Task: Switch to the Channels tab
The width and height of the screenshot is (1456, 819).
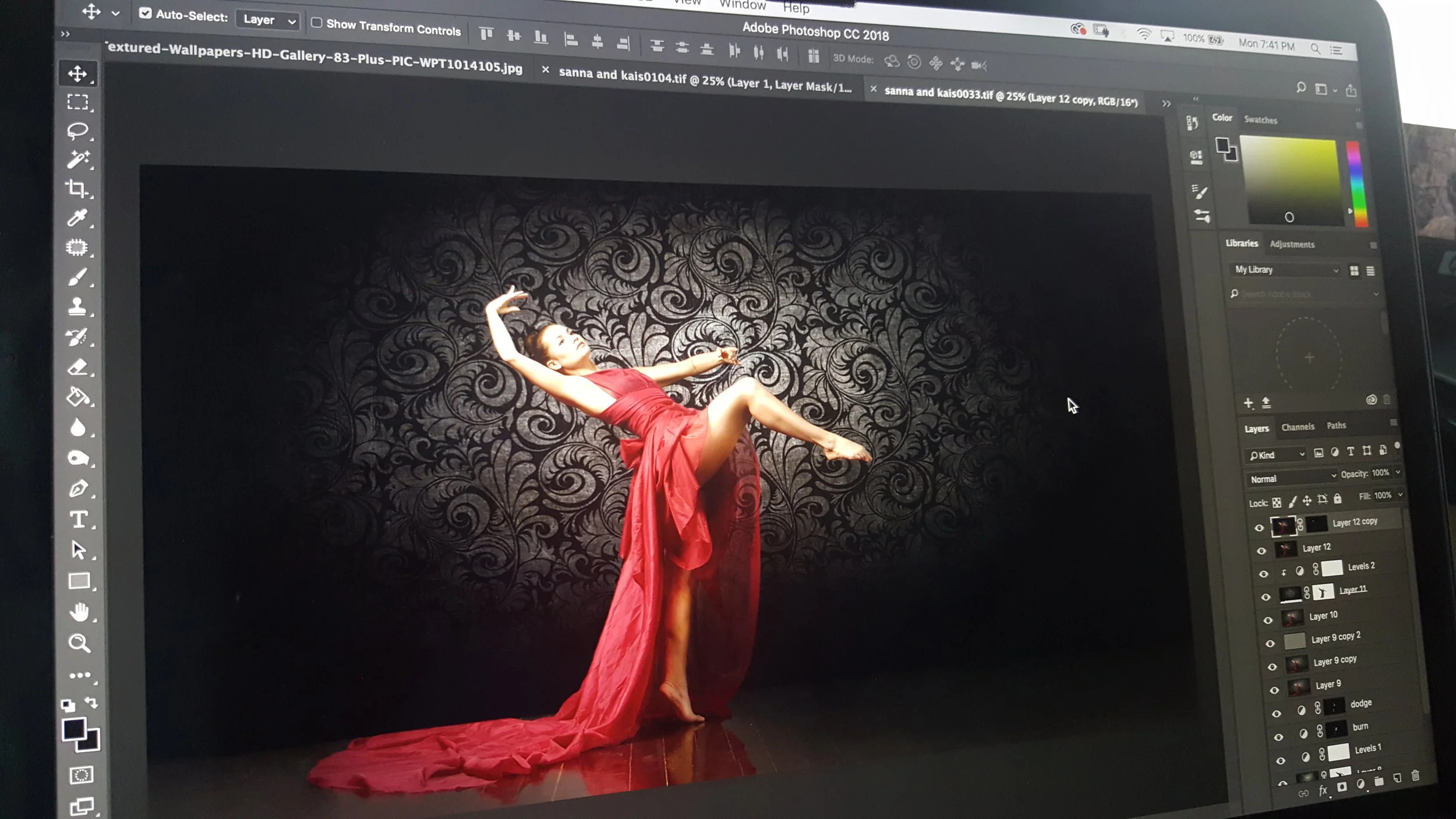Action: pos(1298,427)
